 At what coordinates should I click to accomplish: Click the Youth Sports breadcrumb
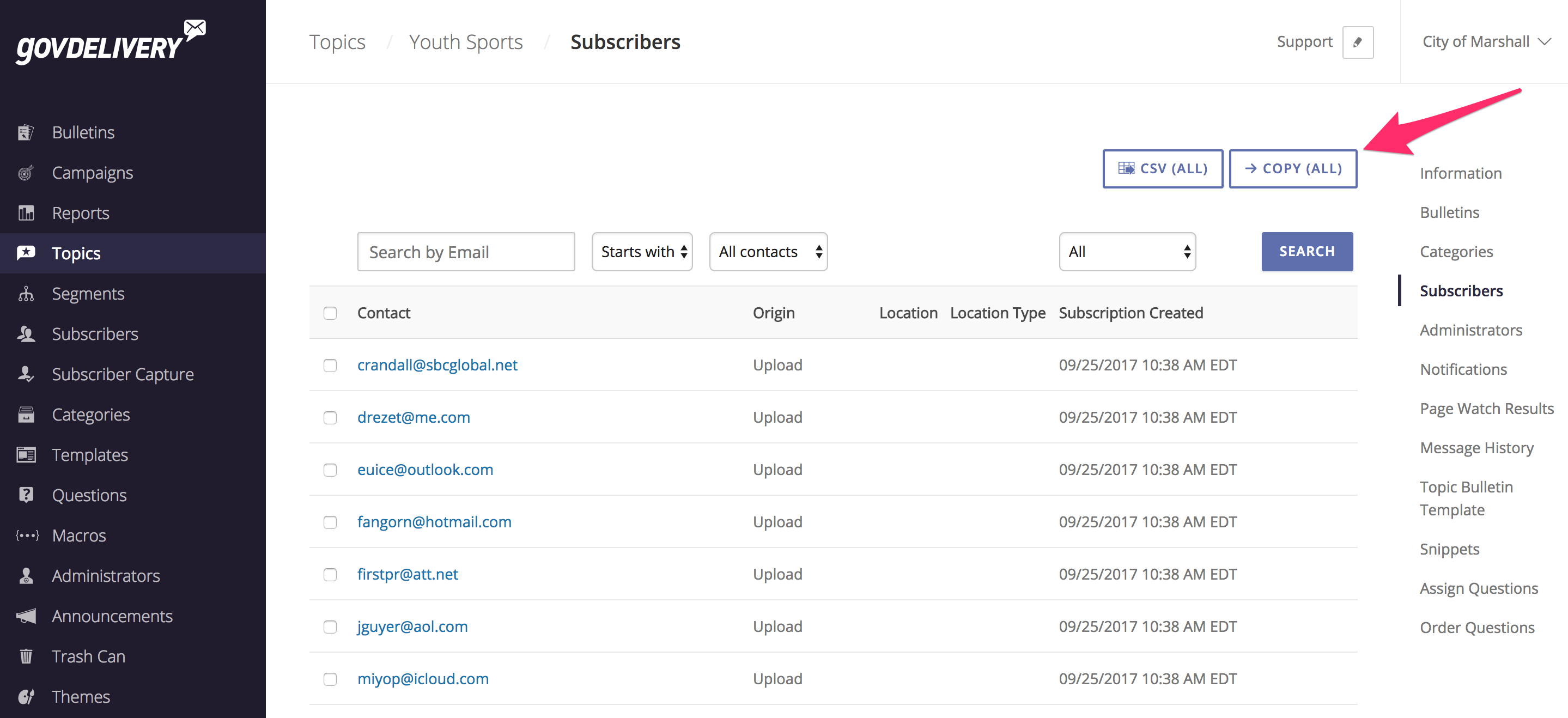point(466,41)
